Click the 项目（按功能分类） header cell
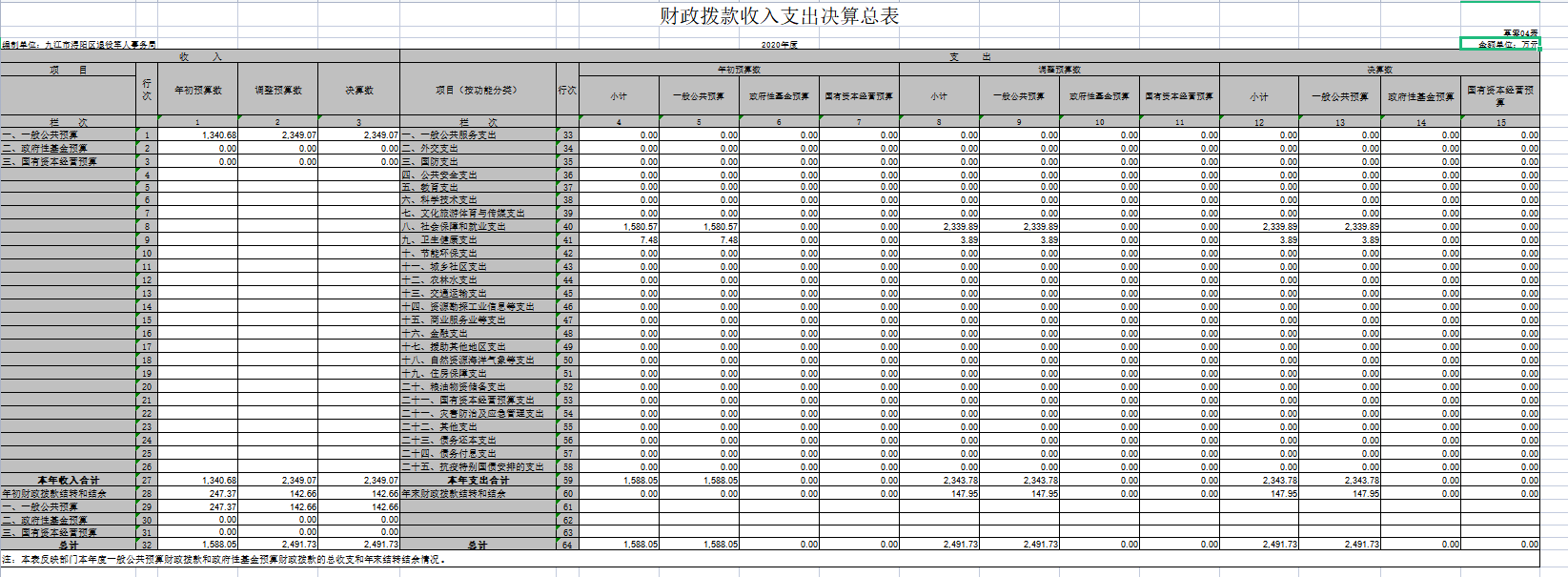The height and width of the screenshot is (577, 1568). click(477, 90)
